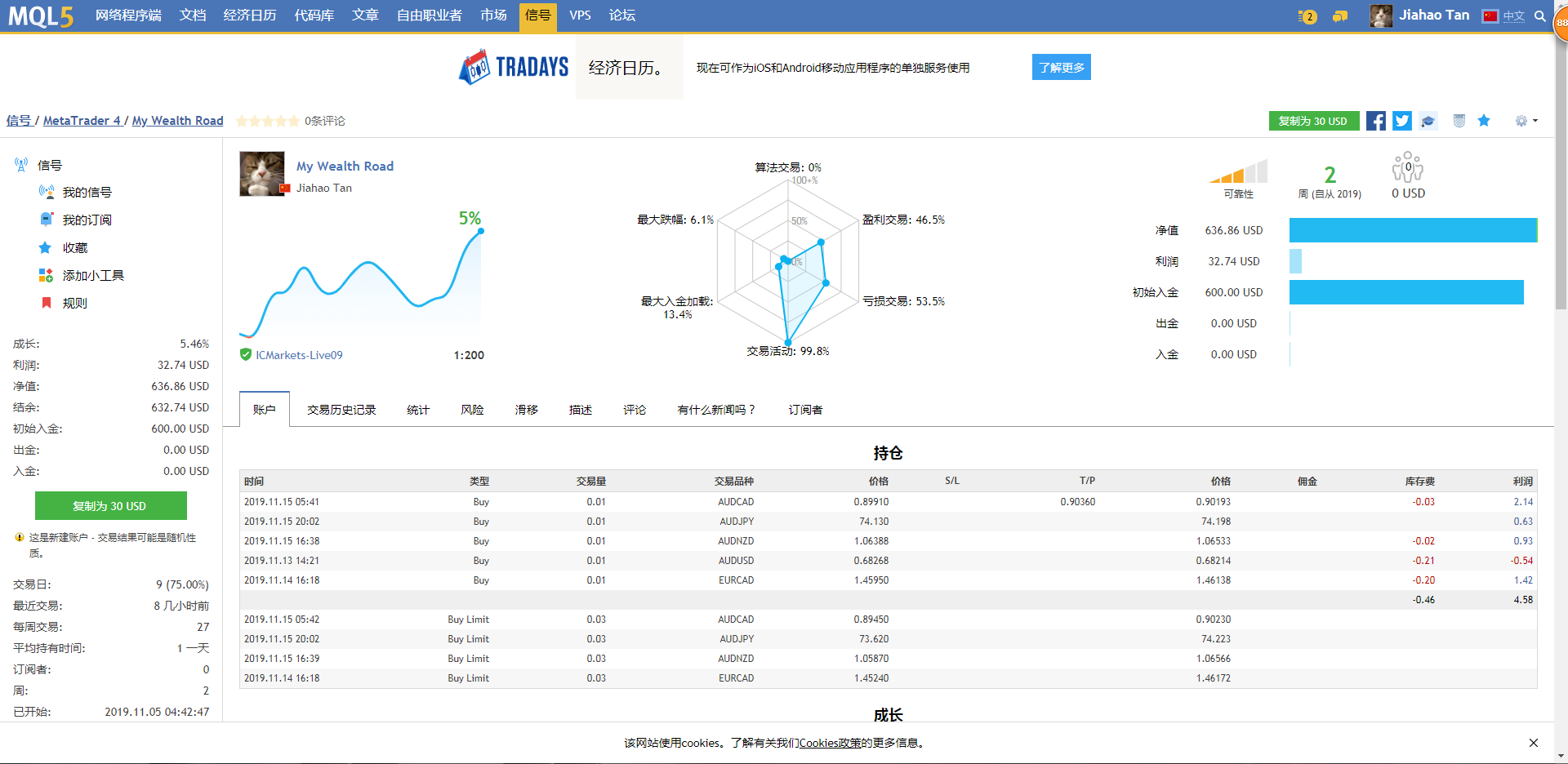Click the MQL5 logo

(41, 16)
